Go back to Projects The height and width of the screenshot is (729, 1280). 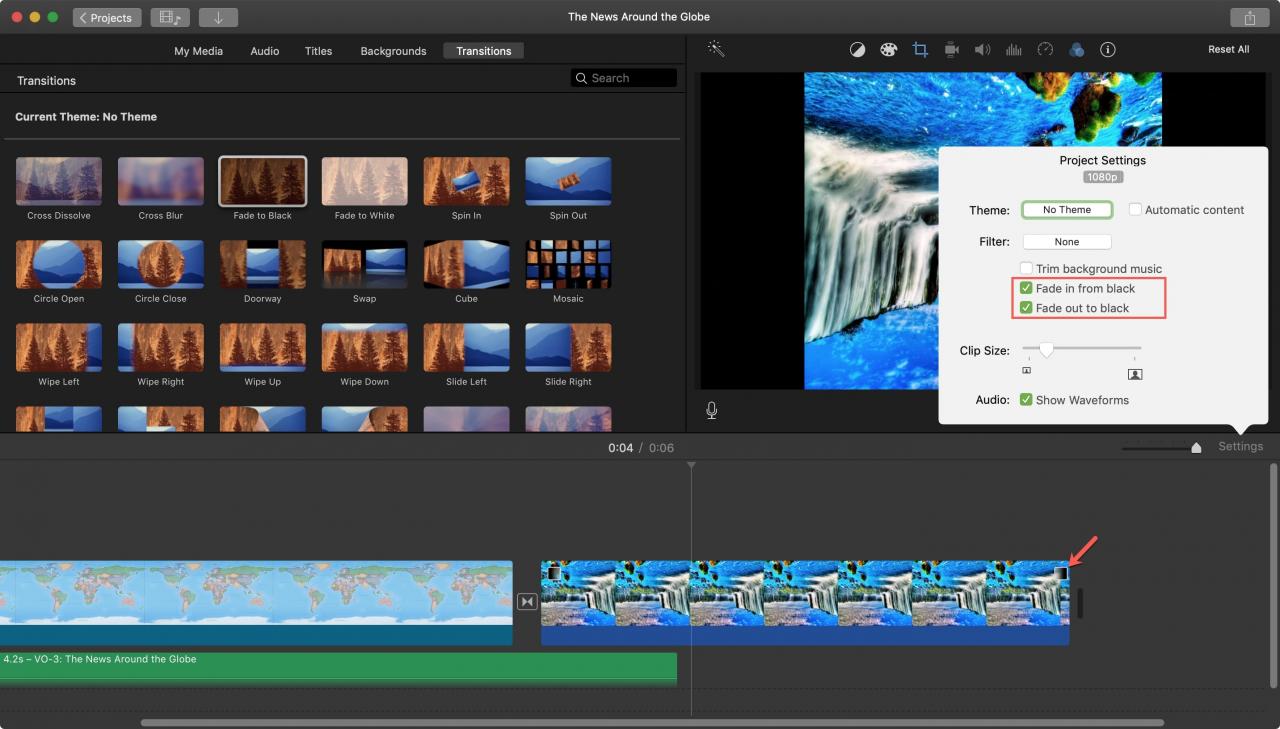[x=107, y=18]
